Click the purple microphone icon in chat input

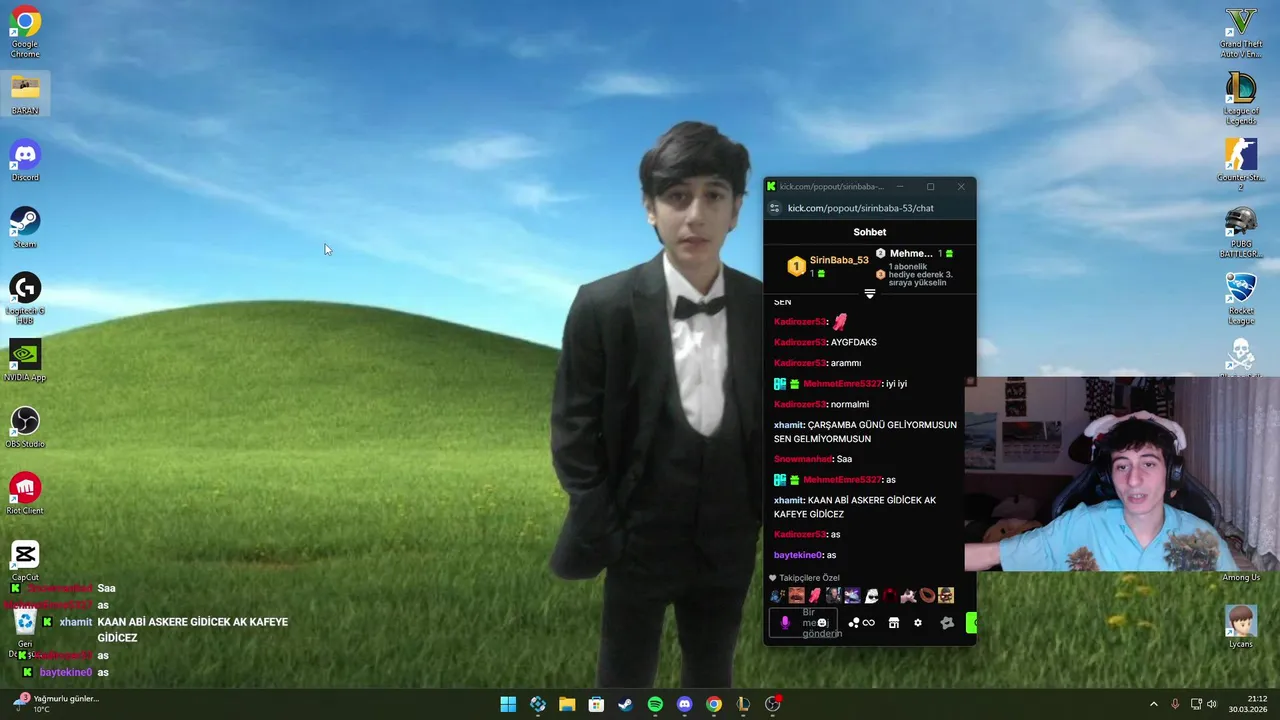point(785,623)
